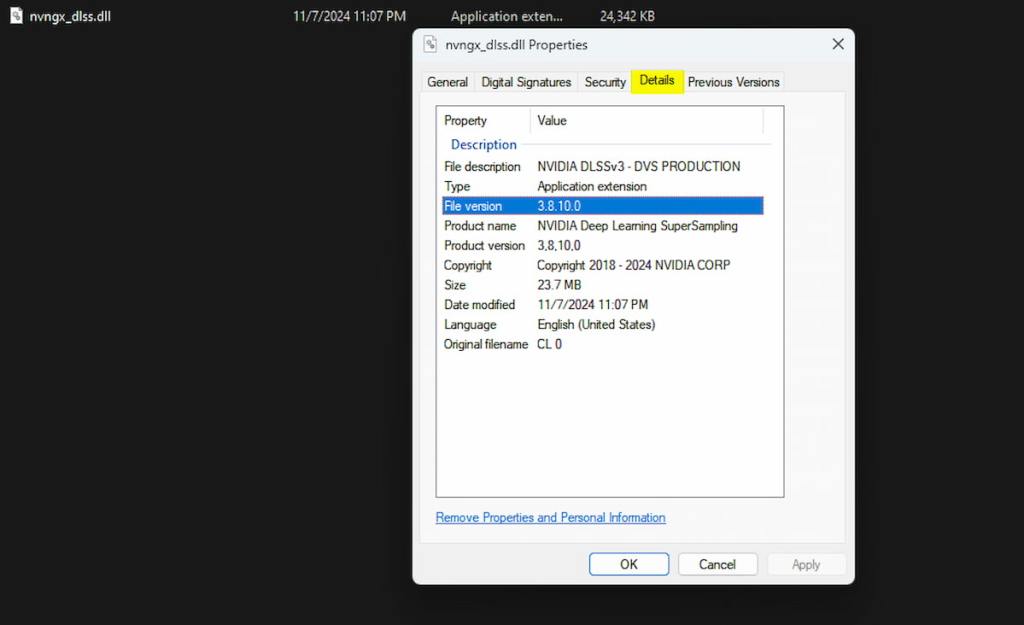Click the Value column header

click(552, 121)
